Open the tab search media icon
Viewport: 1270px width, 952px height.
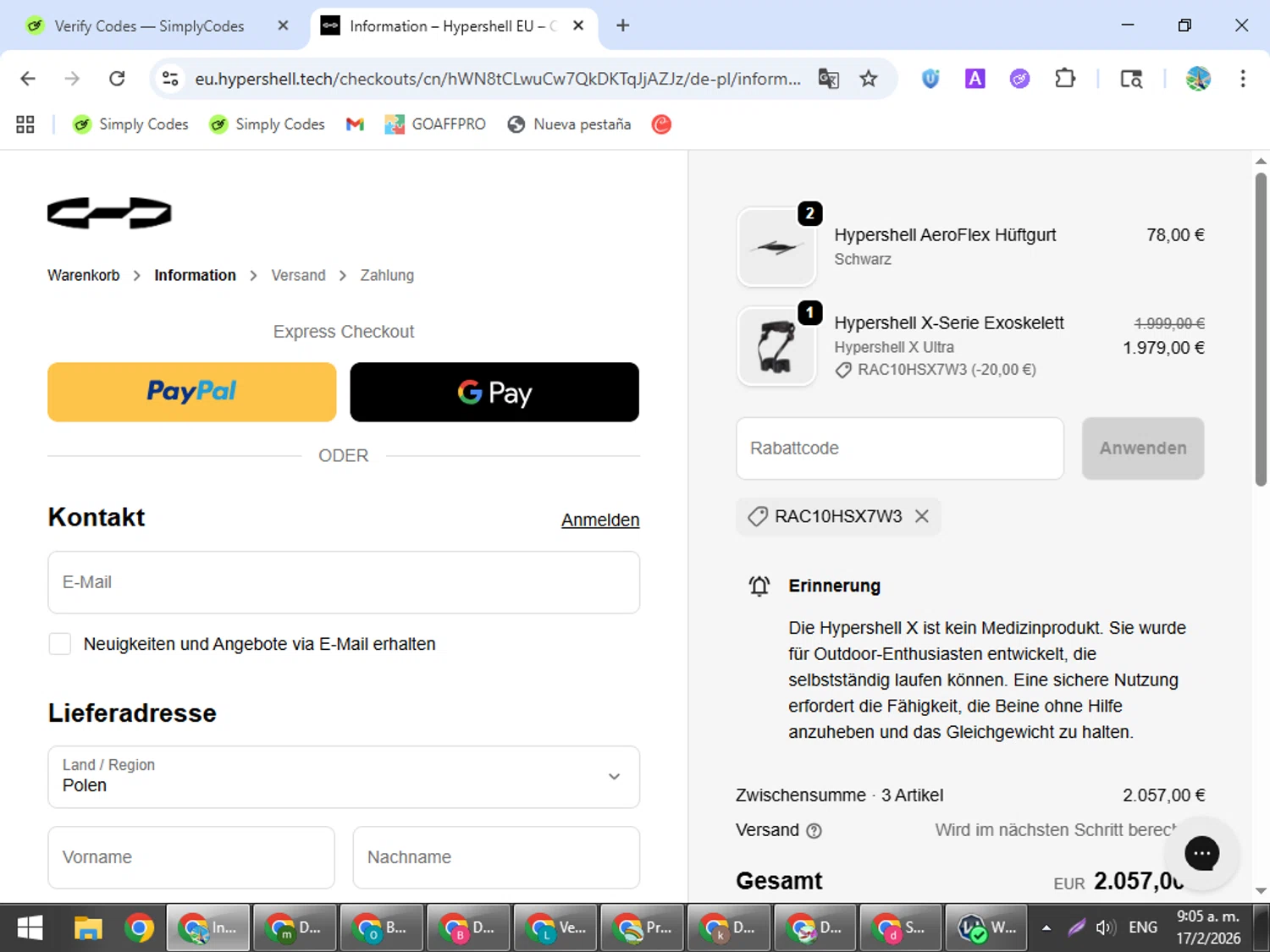pos(1131,79)
